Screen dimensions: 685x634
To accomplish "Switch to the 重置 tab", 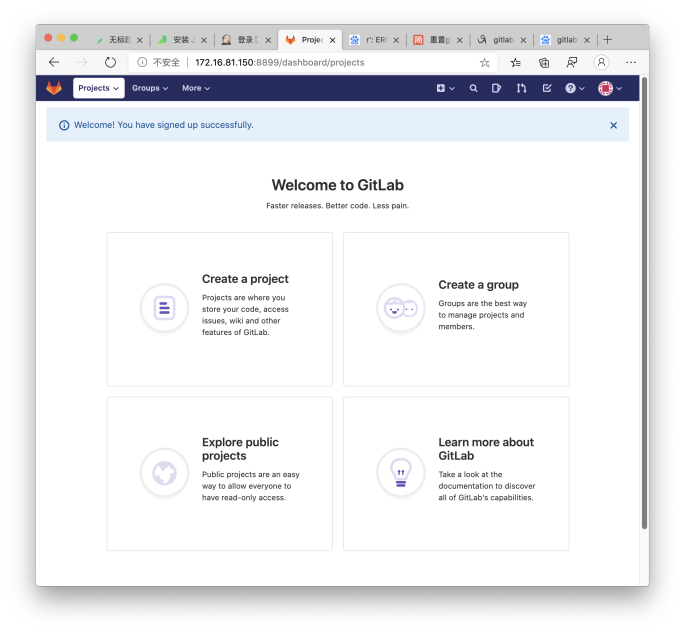I will 438,40.
